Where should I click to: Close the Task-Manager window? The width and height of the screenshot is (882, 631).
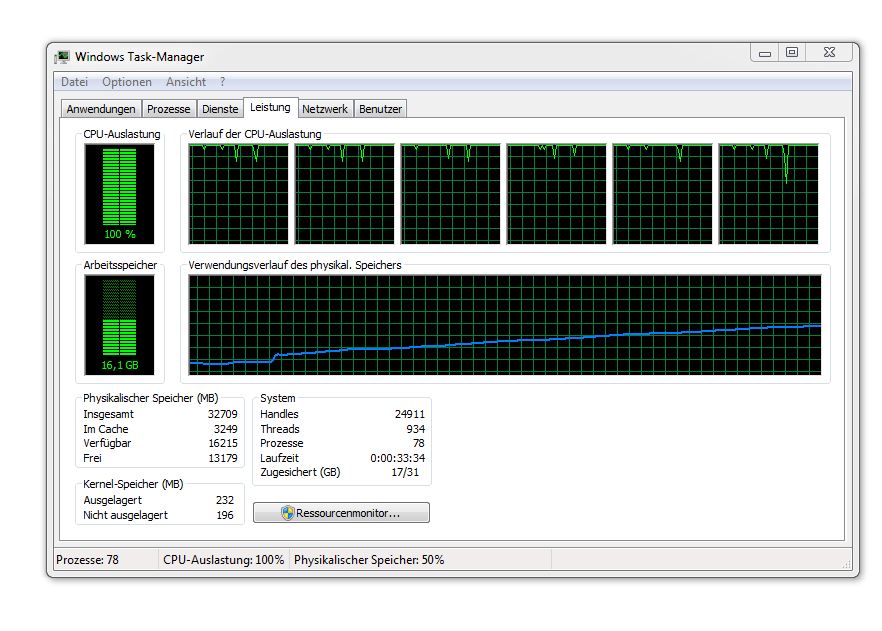[829, 53]
